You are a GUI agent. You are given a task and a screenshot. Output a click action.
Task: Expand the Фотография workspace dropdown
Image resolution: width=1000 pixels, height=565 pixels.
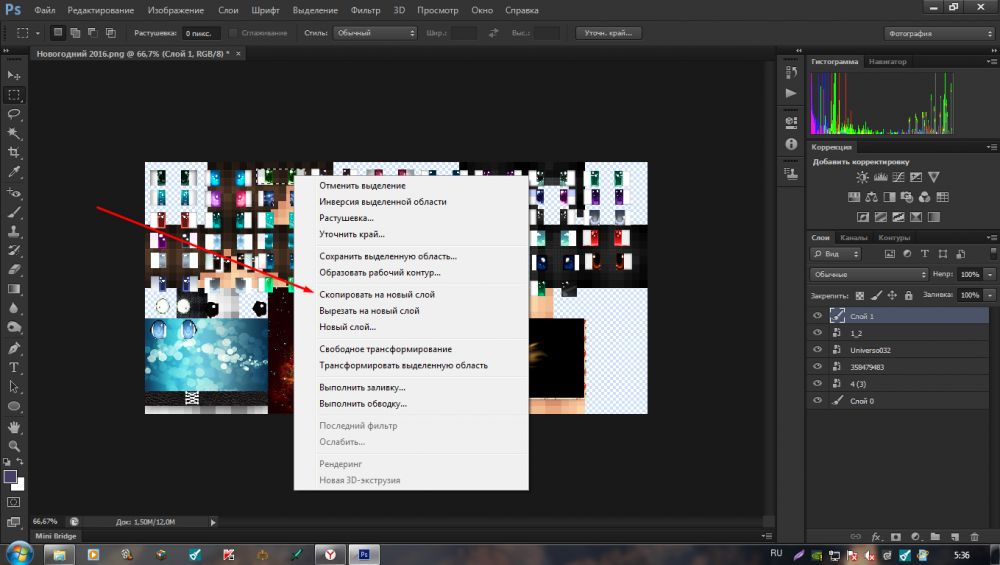tap(938, 32)
